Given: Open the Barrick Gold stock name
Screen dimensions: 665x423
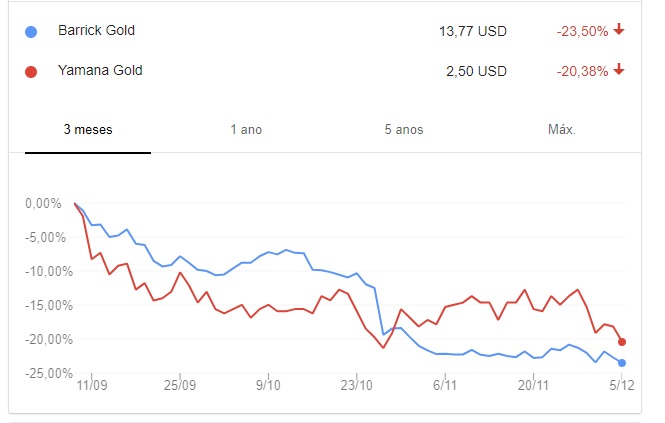Looking at the screenshot, I should pos(96,31).
